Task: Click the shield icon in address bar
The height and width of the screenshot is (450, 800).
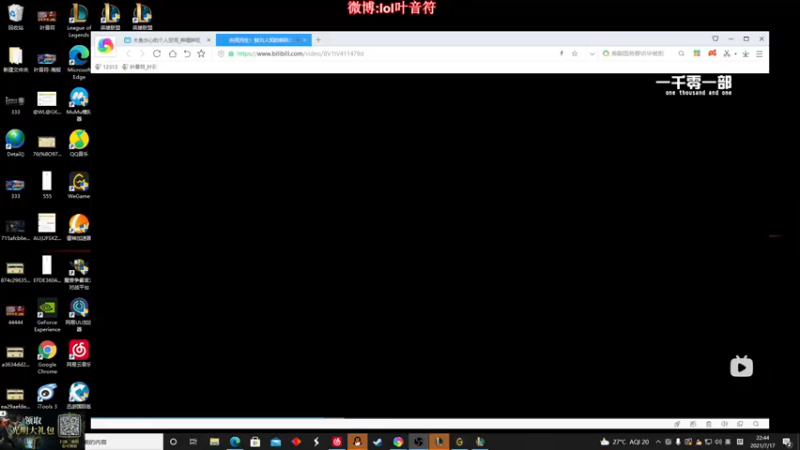Action: (x=221, y=54)
